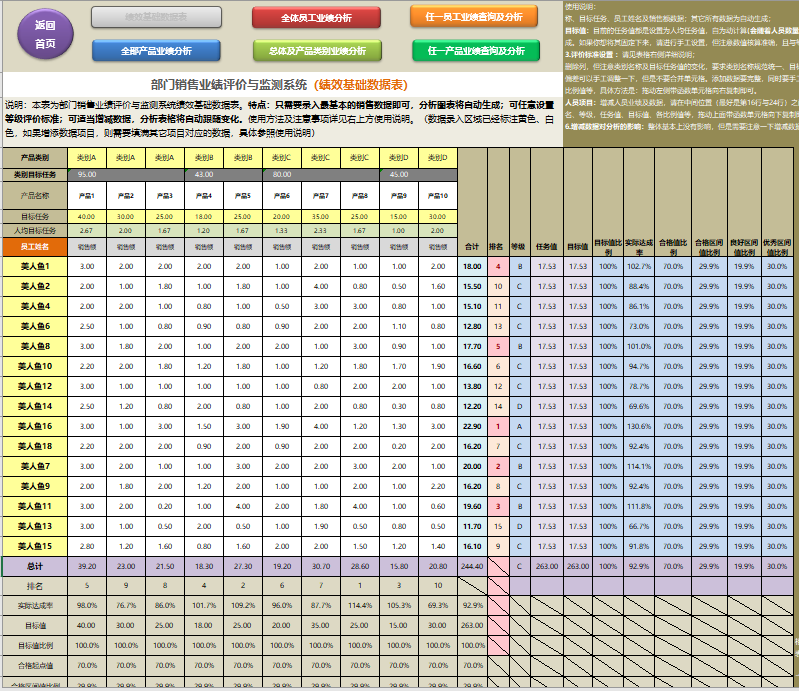This screenshot has height=691, width=799.
Task: Select category target cell showing 43.00
Action: pyautogui.click(x=224, y=175)
